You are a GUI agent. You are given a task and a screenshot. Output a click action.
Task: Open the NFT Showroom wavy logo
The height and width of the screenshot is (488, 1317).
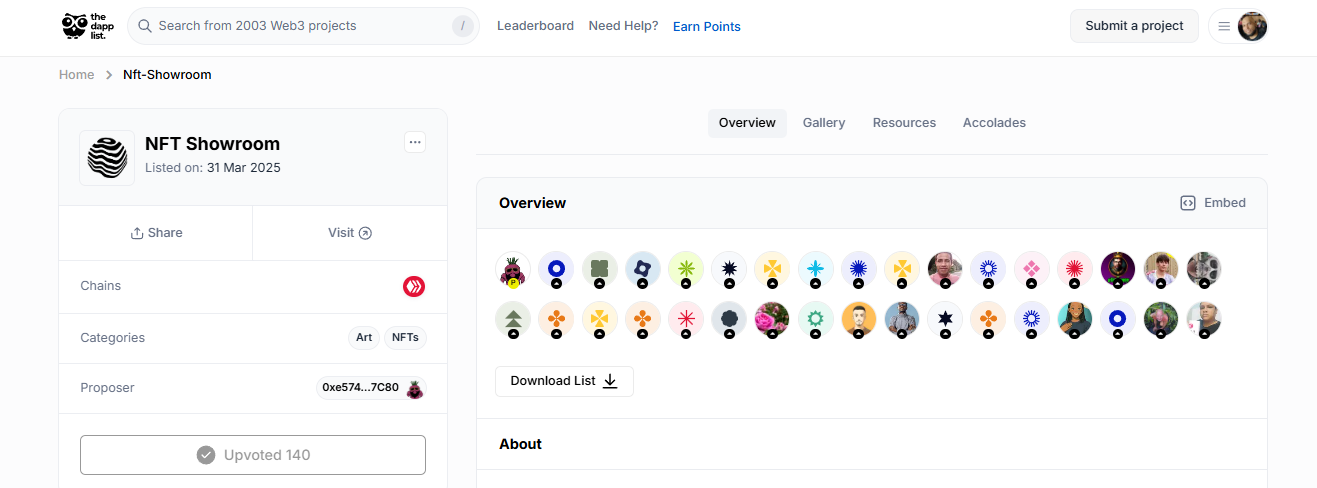click(x=107, y=158)
